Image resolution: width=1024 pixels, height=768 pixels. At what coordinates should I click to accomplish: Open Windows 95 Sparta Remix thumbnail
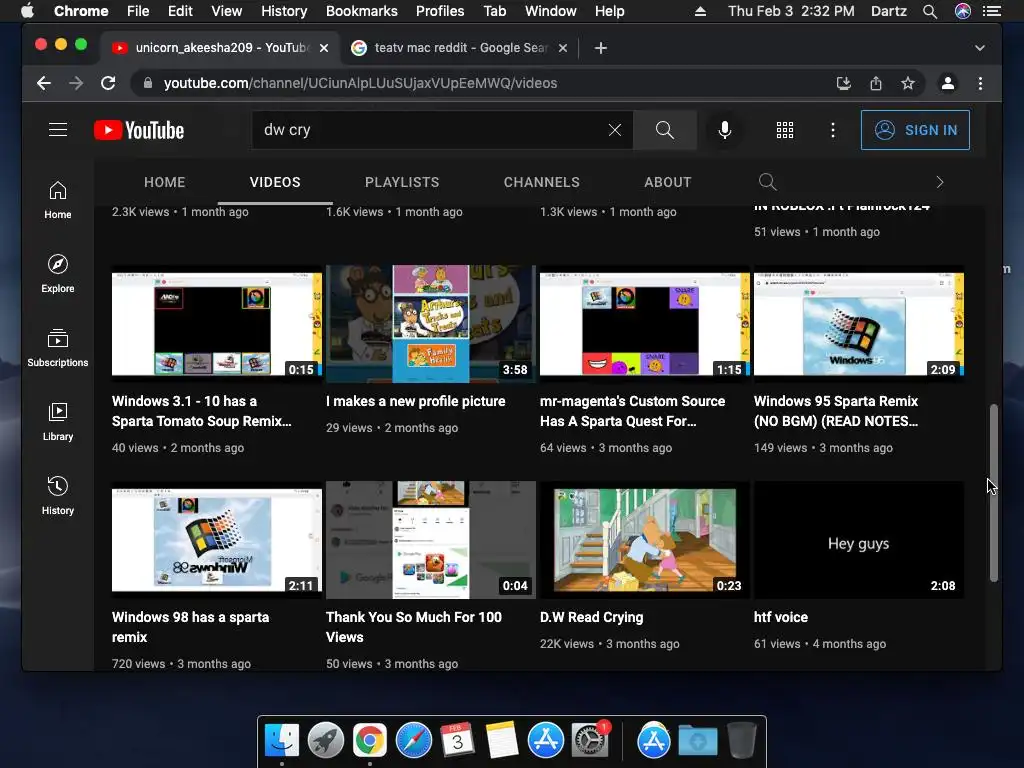coord(859,324)
